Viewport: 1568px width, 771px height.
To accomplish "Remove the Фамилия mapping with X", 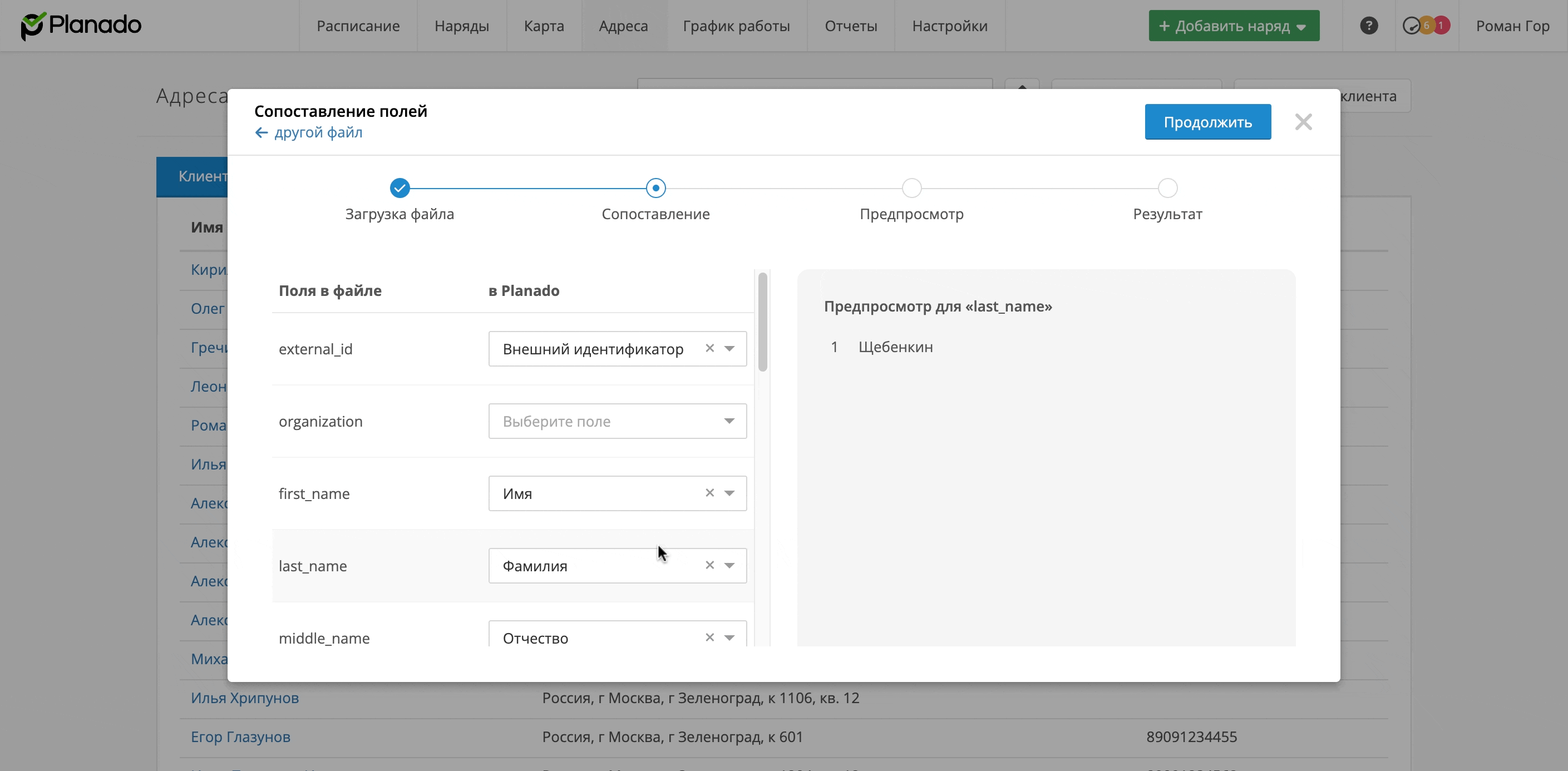I will pyautogui.click(x=709, y=565).
